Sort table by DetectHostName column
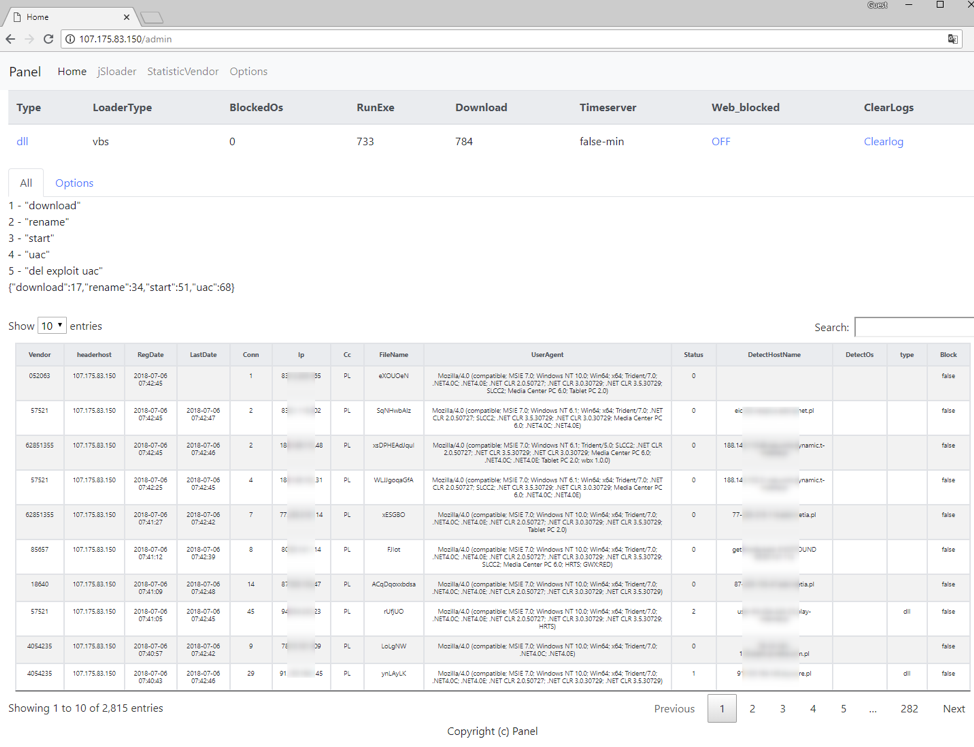Screen dimensions: 974x747 pyautogui.click(x=774, y=355)
